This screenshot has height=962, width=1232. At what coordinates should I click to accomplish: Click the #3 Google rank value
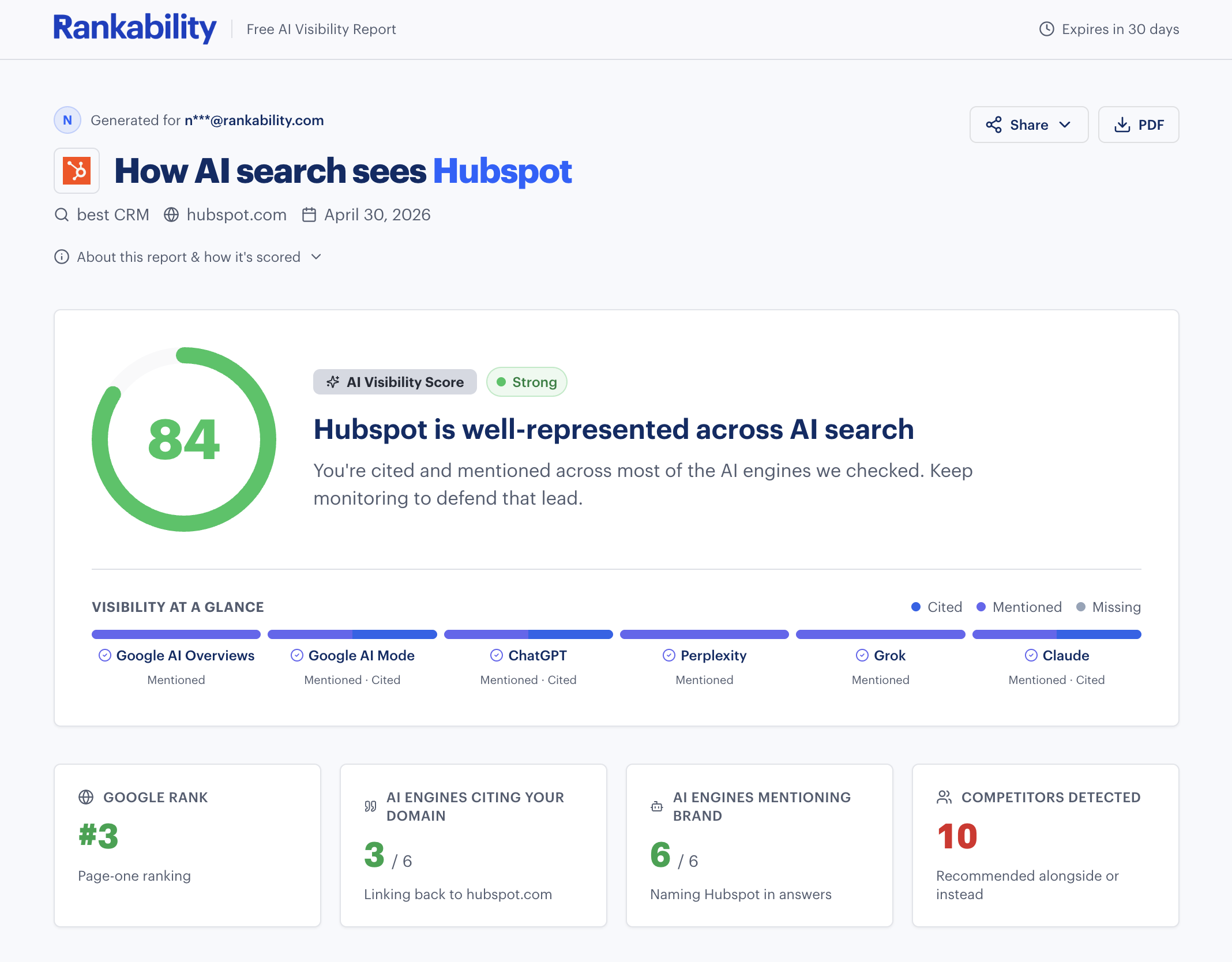[98, 836]
